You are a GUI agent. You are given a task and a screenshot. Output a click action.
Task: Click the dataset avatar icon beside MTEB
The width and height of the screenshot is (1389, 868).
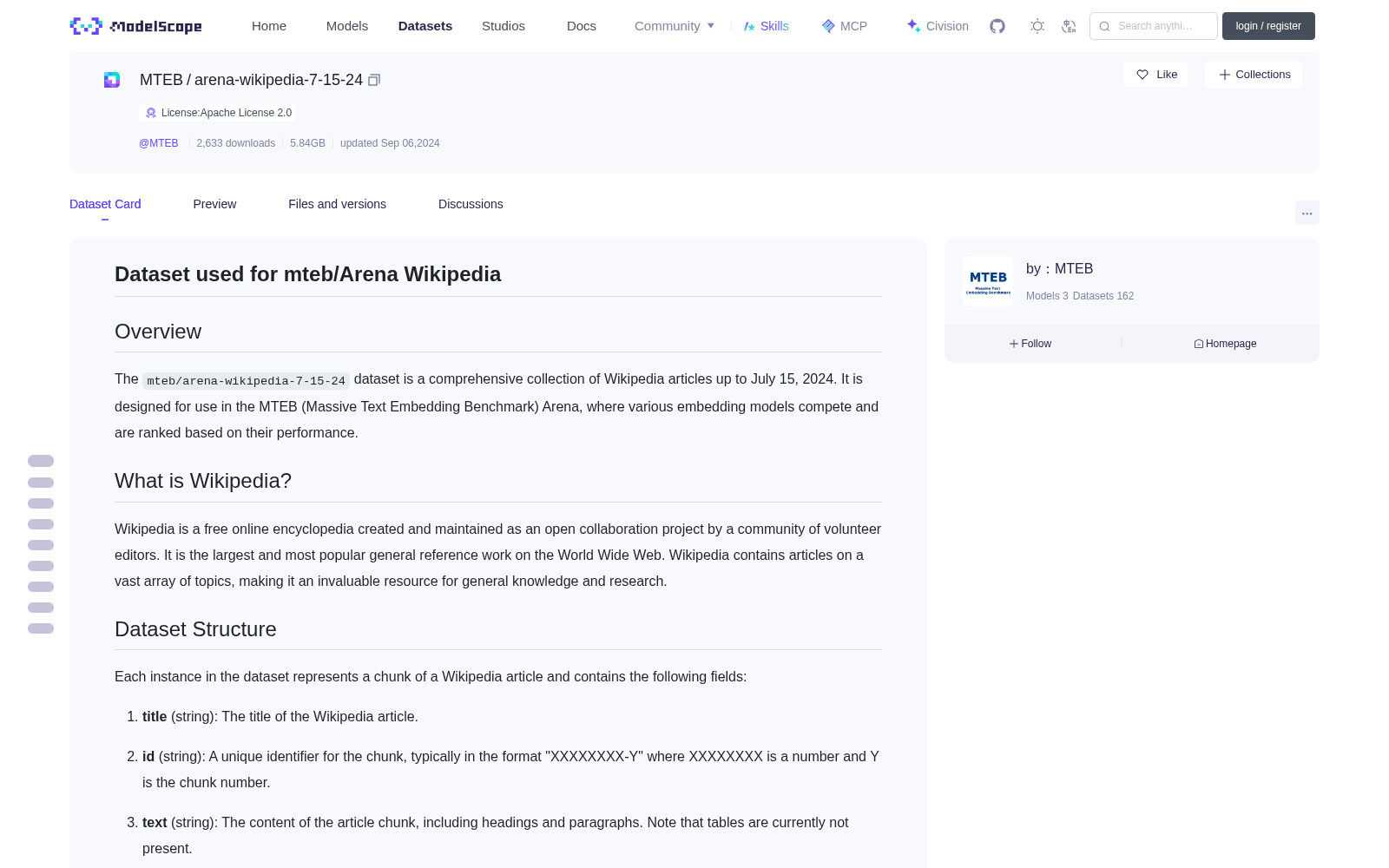(x=112, y=80)
